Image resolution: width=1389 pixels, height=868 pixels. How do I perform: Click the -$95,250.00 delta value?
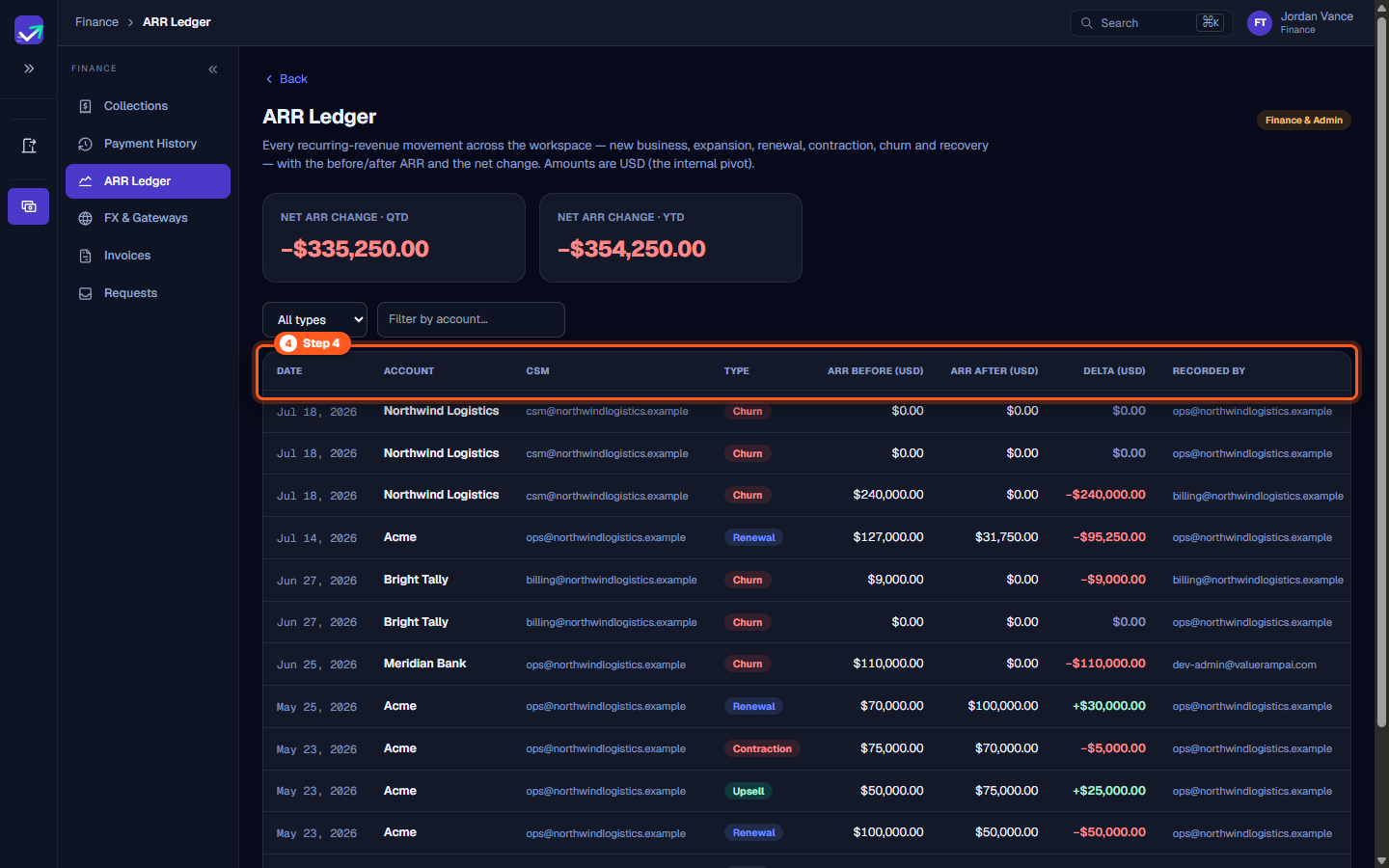pos(1109,537)
